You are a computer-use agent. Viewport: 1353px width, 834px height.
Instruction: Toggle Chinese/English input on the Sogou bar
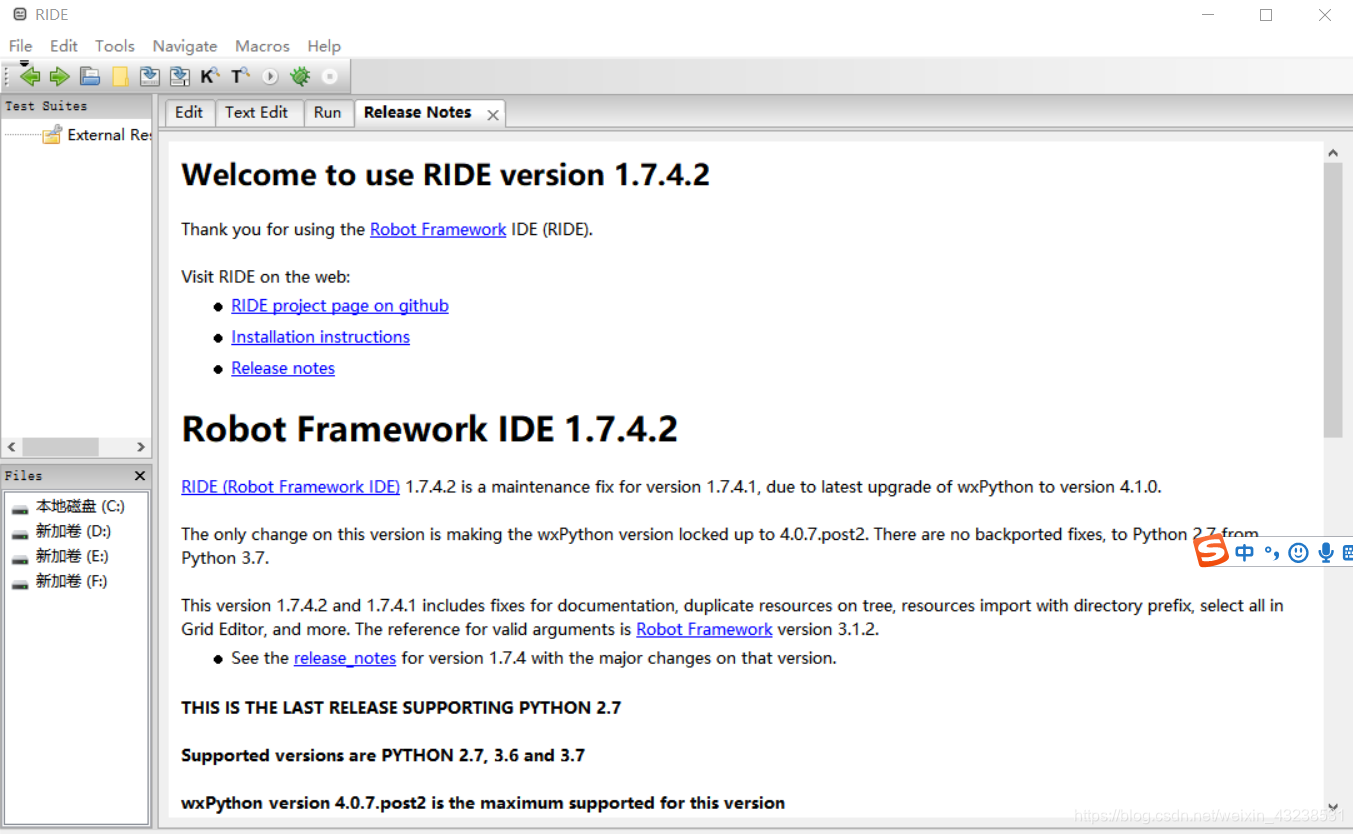[1245, 552]
